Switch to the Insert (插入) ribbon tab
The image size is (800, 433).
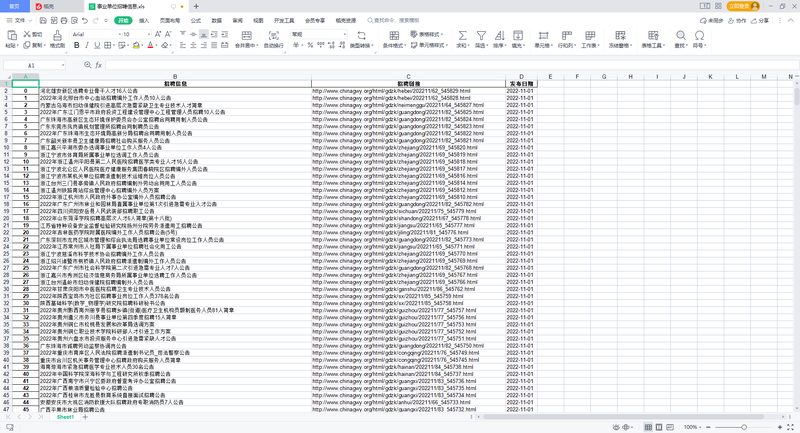(144, 20)
